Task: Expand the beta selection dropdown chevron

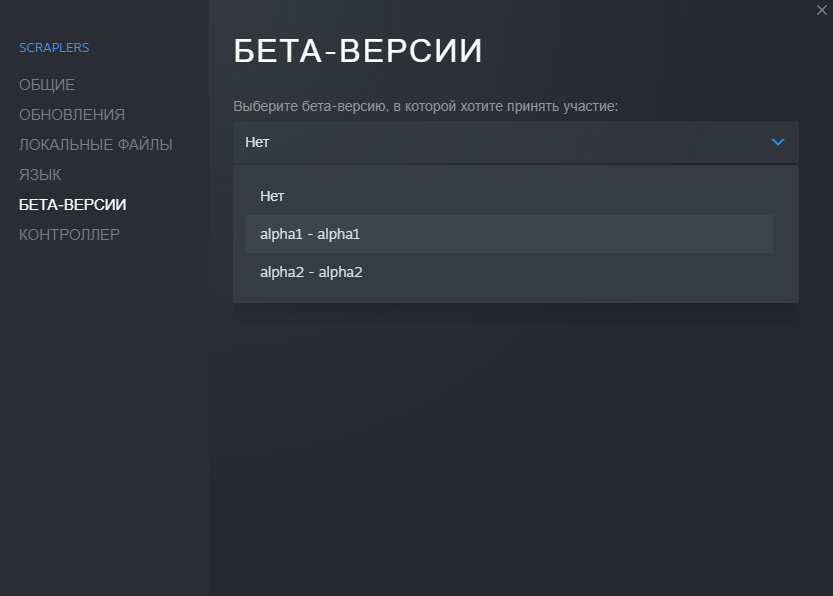Action: (x=778, y=142)
